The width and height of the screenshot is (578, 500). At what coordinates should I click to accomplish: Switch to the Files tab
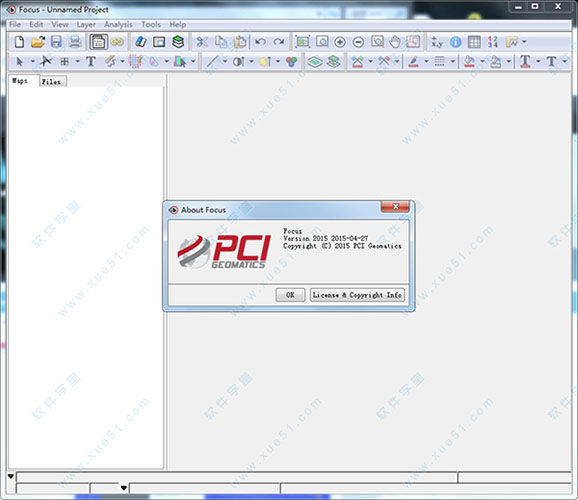point(53,82)
